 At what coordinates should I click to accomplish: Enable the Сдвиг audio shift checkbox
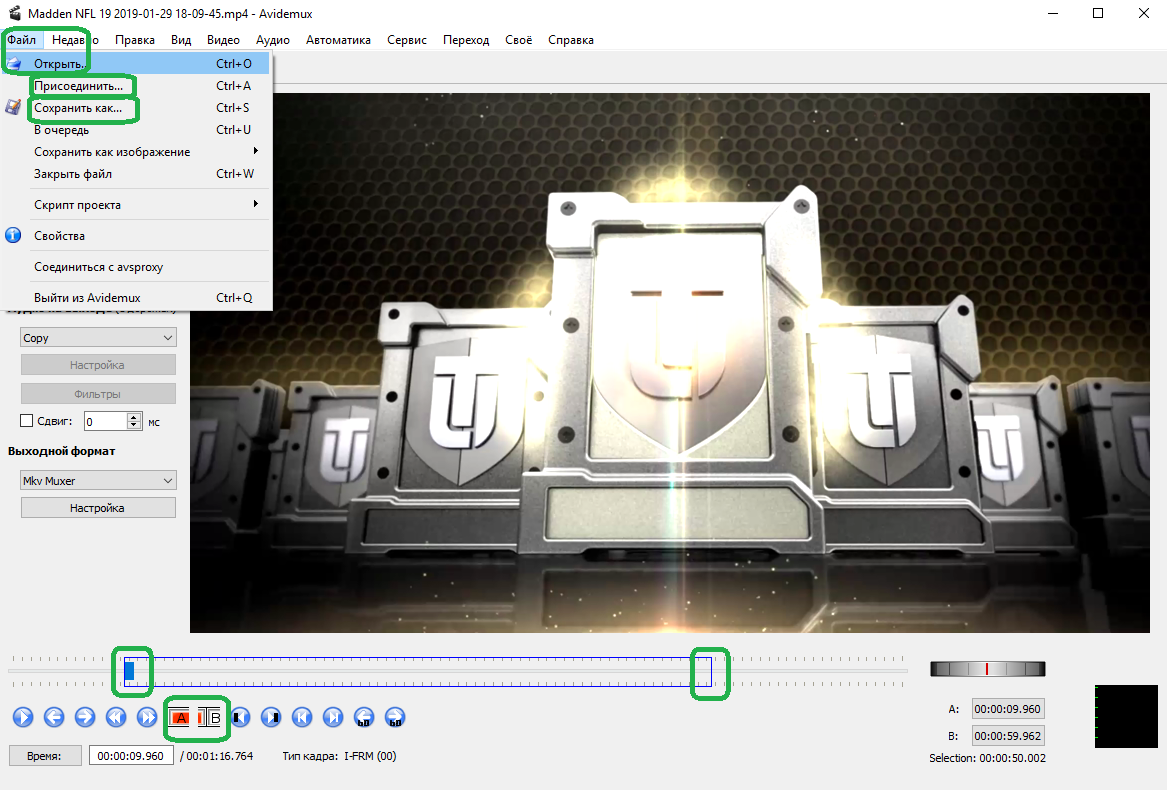(28, 421)
